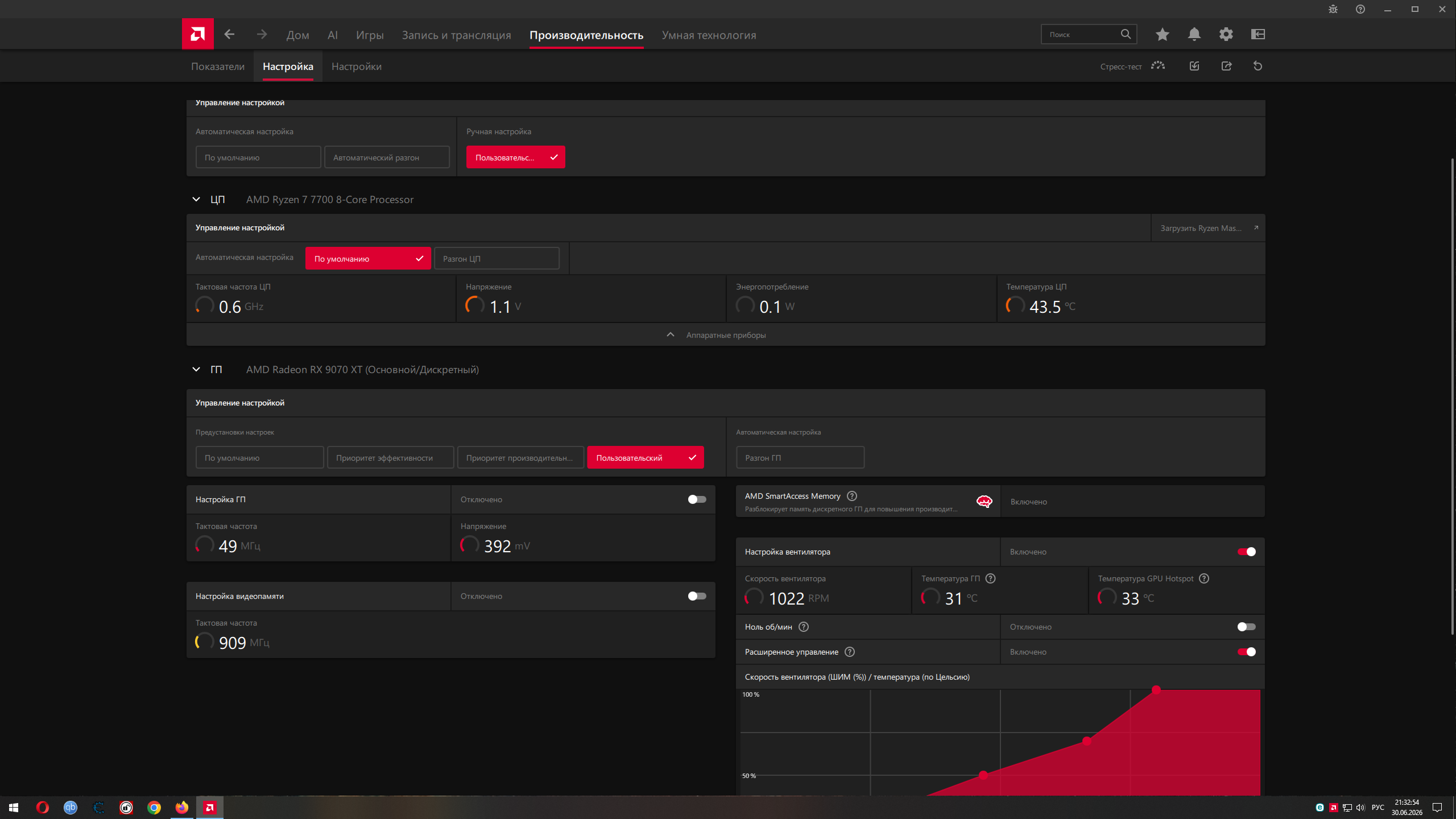Screen dimensions: 1456x819
Task: Click the load profile icon
Action: click(x=1194, y=66)
